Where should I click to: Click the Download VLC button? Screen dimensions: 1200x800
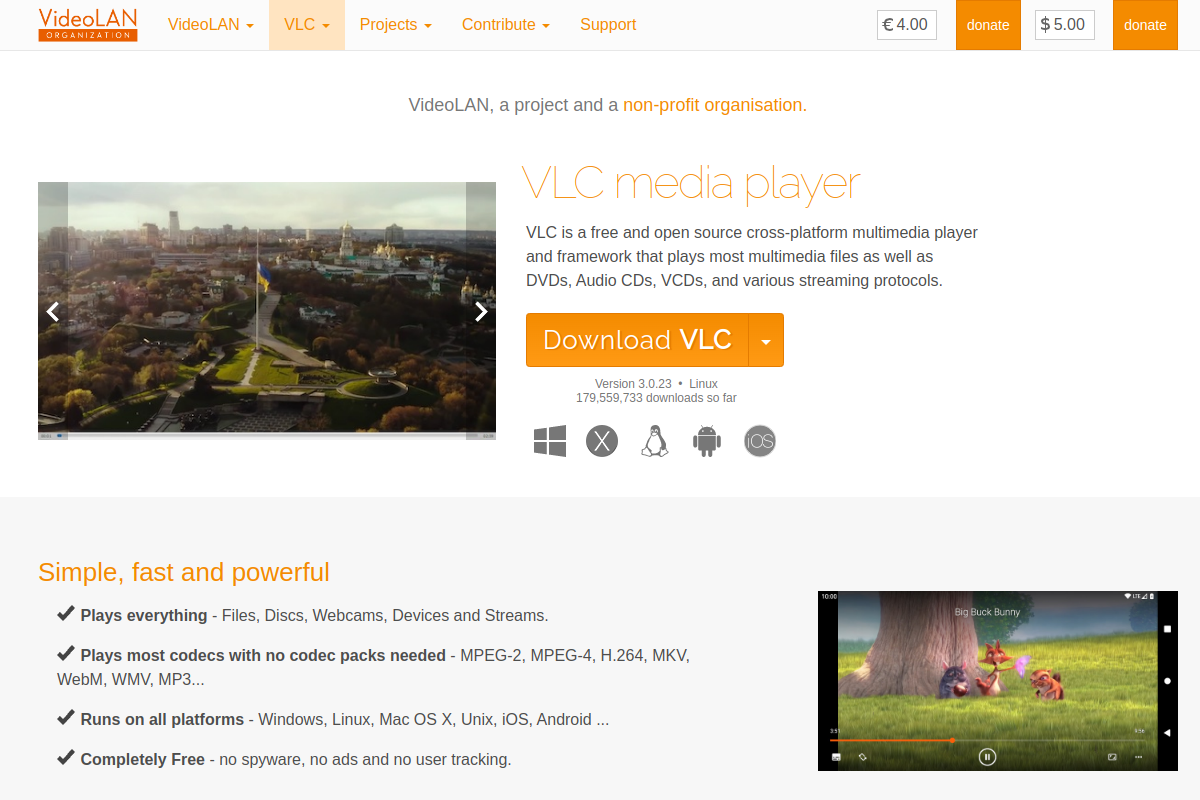click(637, 340)
